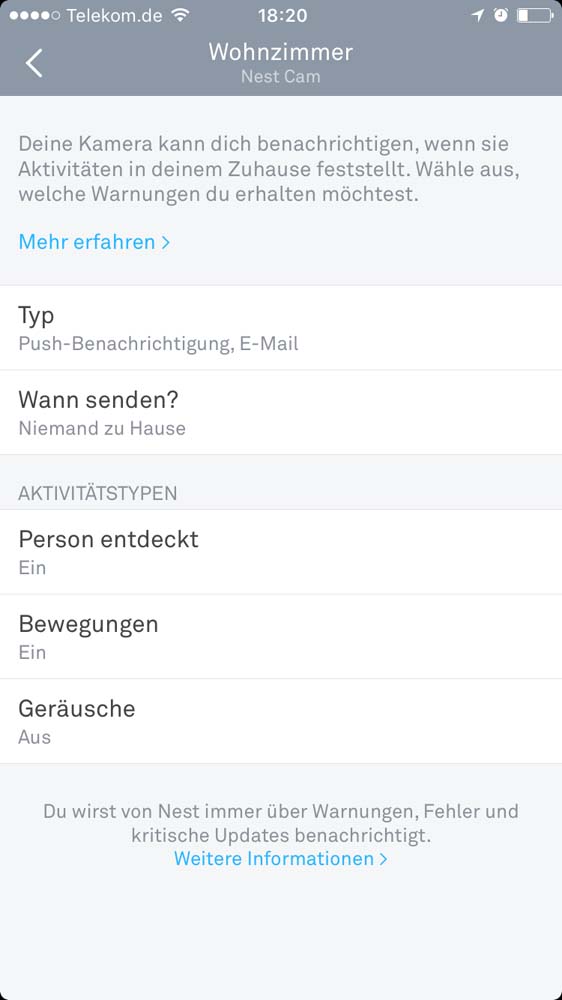Screen dimensions: 562x1000
Task: Open the Wann senden? options
Action: coord(281,413)
